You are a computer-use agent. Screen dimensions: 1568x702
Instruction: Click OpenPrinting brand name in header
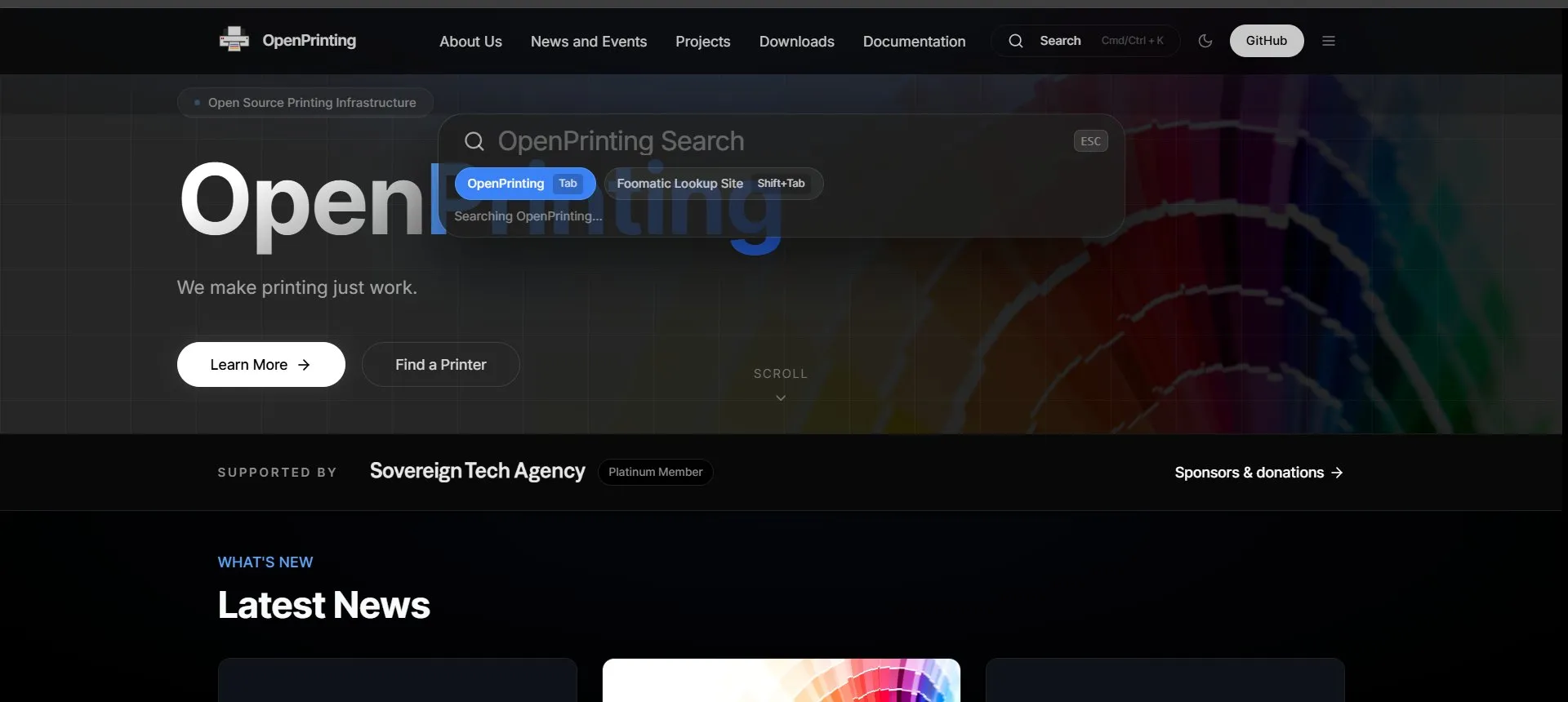(309, 41)
